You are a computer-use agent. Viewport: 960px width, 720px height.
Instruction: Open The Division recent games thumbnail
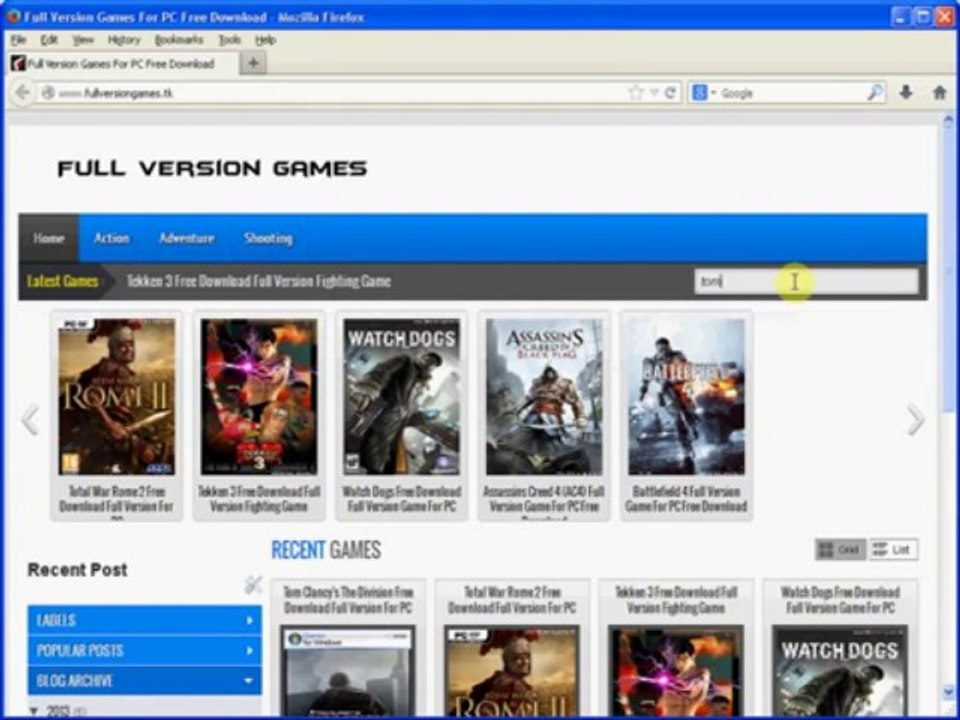click(x=348, y=672)
